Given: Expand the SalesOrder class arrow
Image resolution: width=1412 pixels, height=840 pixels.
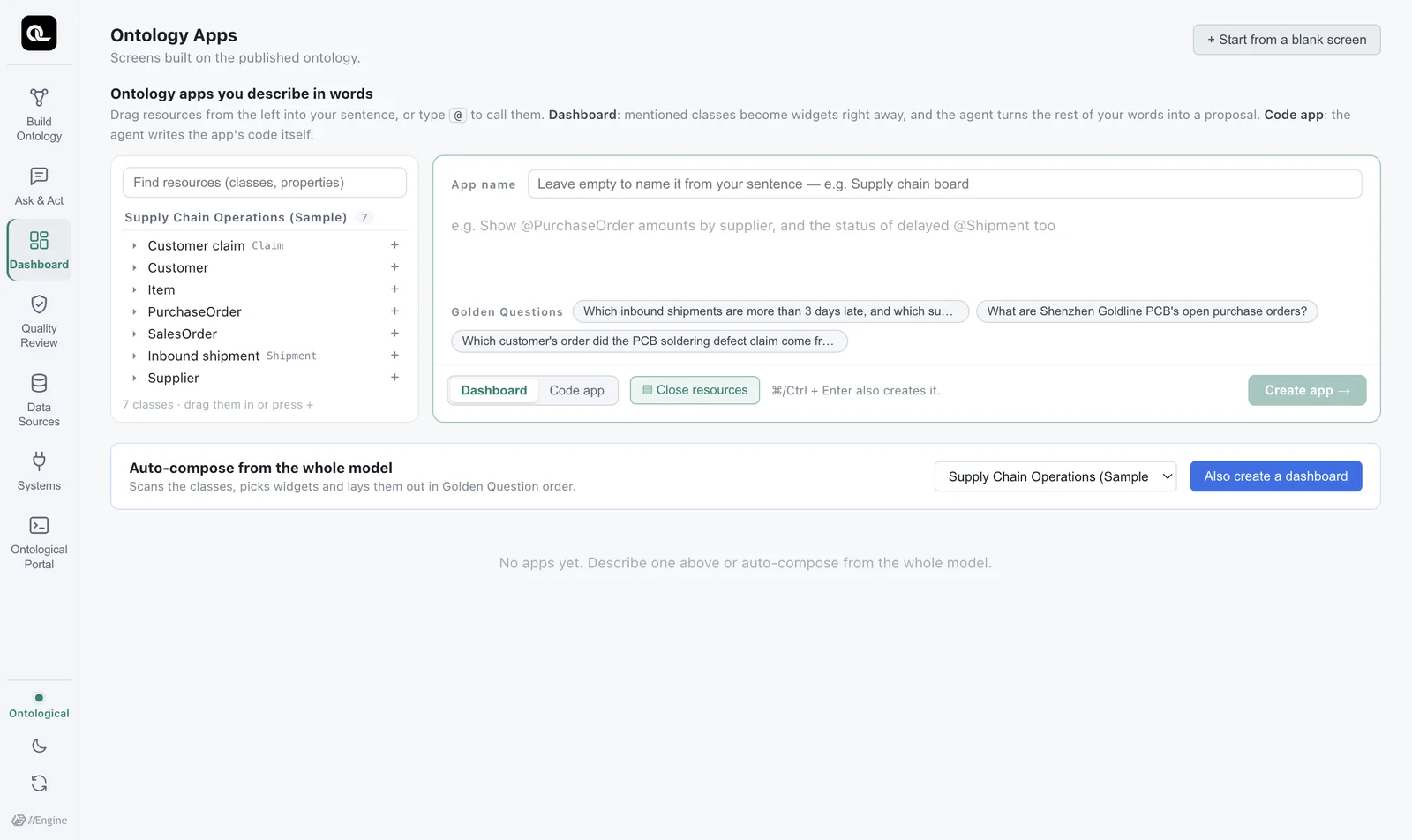Looking at the screenshot, I should click(x=134, y=334).
